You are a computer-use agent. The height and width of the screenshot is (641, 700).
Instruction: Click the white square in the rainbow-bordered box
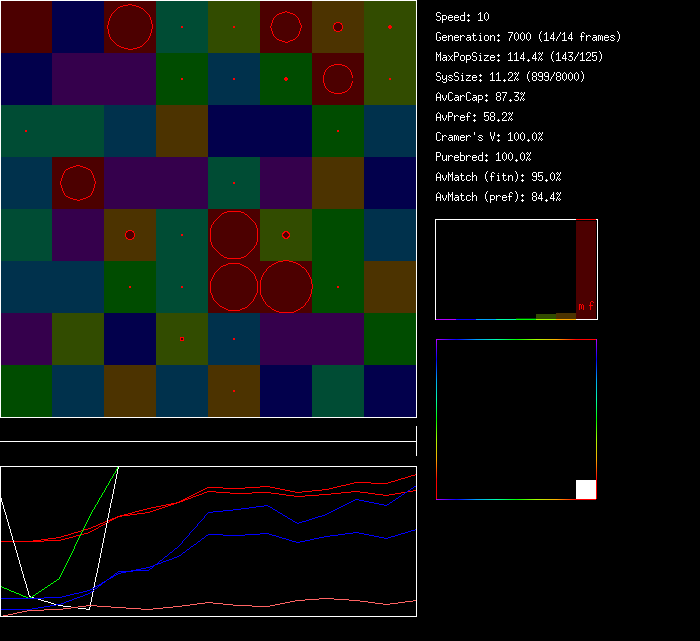[x=586, y=489]
